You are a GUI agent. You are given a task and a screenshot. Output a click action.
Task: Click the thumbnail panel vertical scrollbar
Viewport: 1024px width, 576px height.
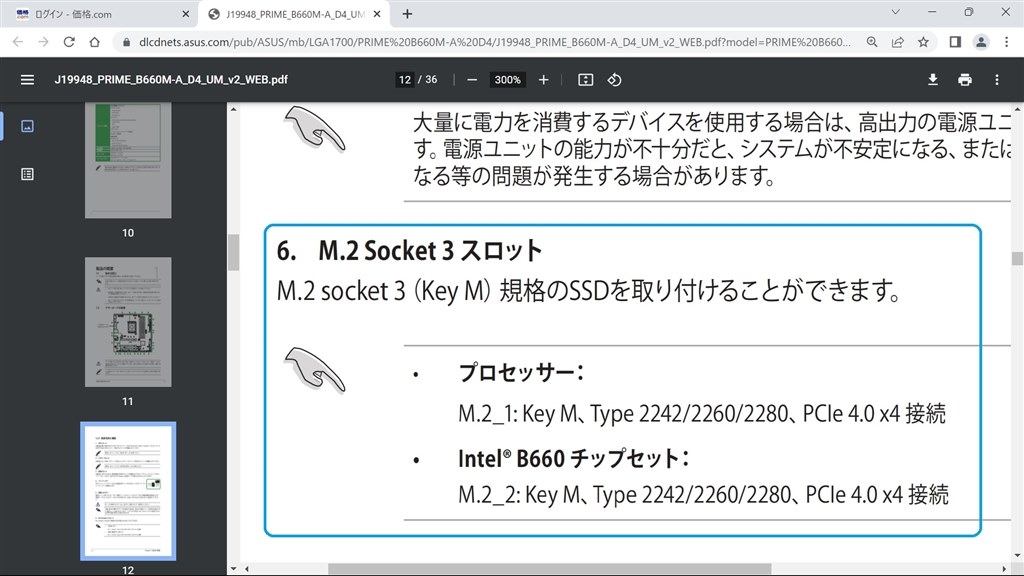pos(233,251)
